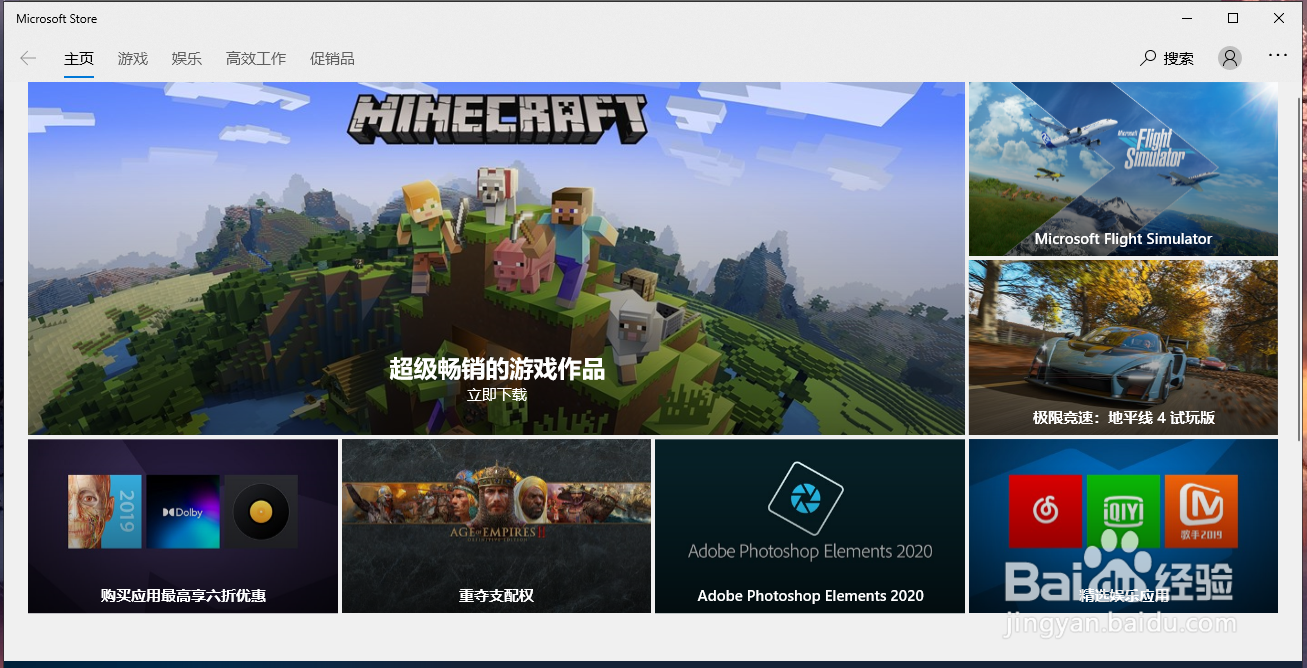Go to the 高效工作 tab
Viewport: 1307px width, 668px height.
click(256, 59)
